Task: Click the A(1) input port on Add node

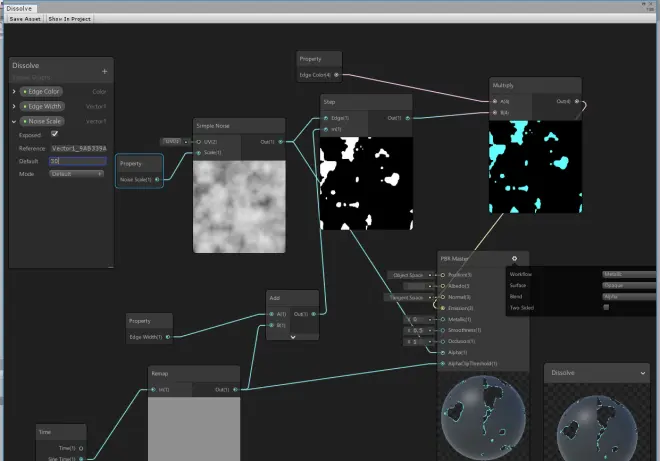Action: point(271,314)
